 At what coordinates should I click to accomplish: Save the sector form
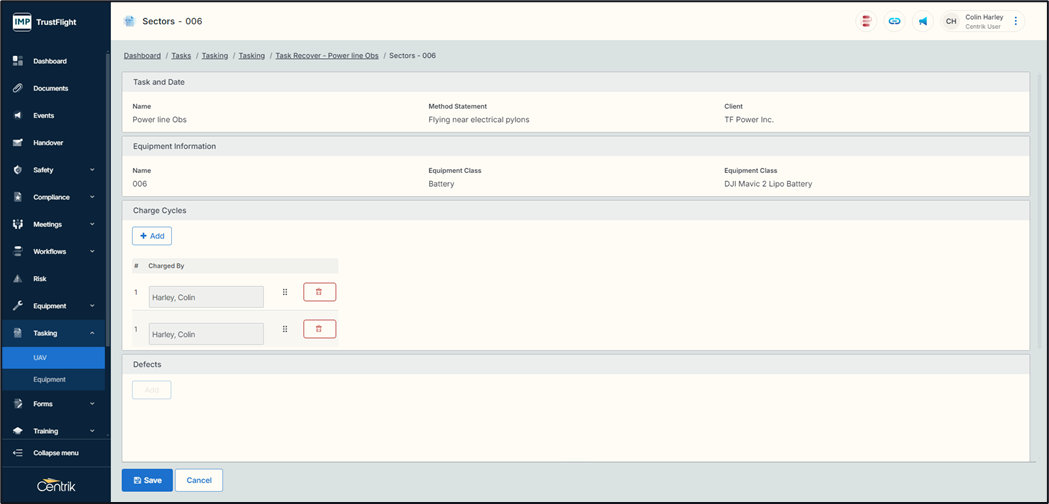(147, 480)
